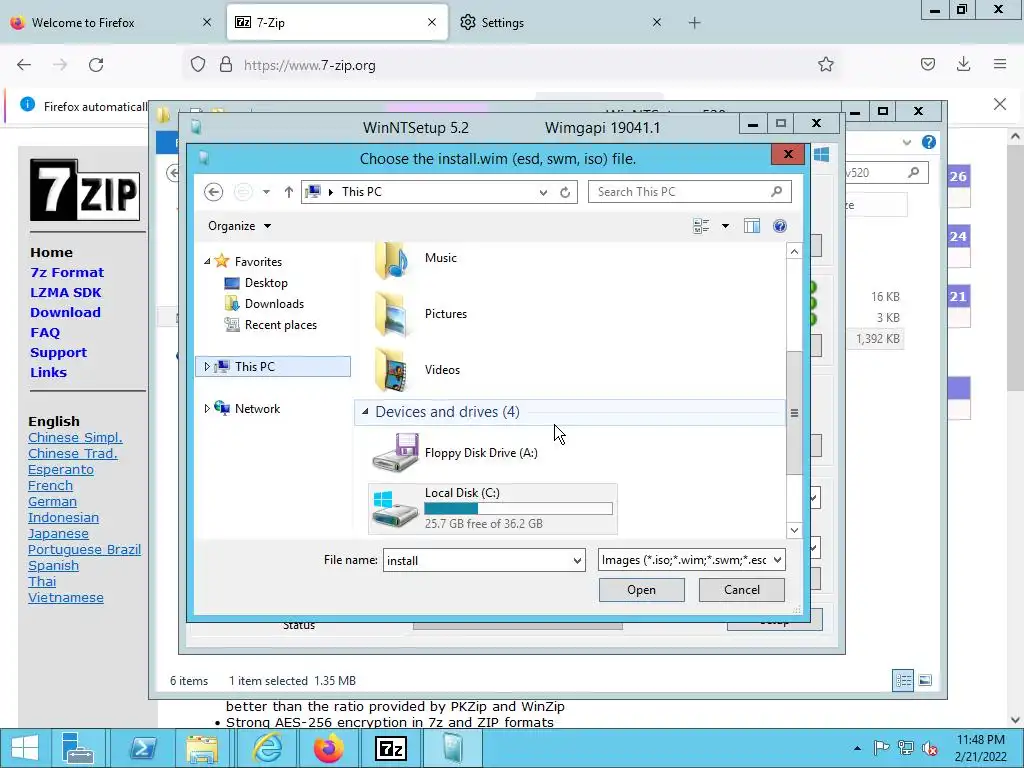Open File name dropdown list
Image resolution: width=1024 pixels, height=768 pixels.
(x=577, y=560)
